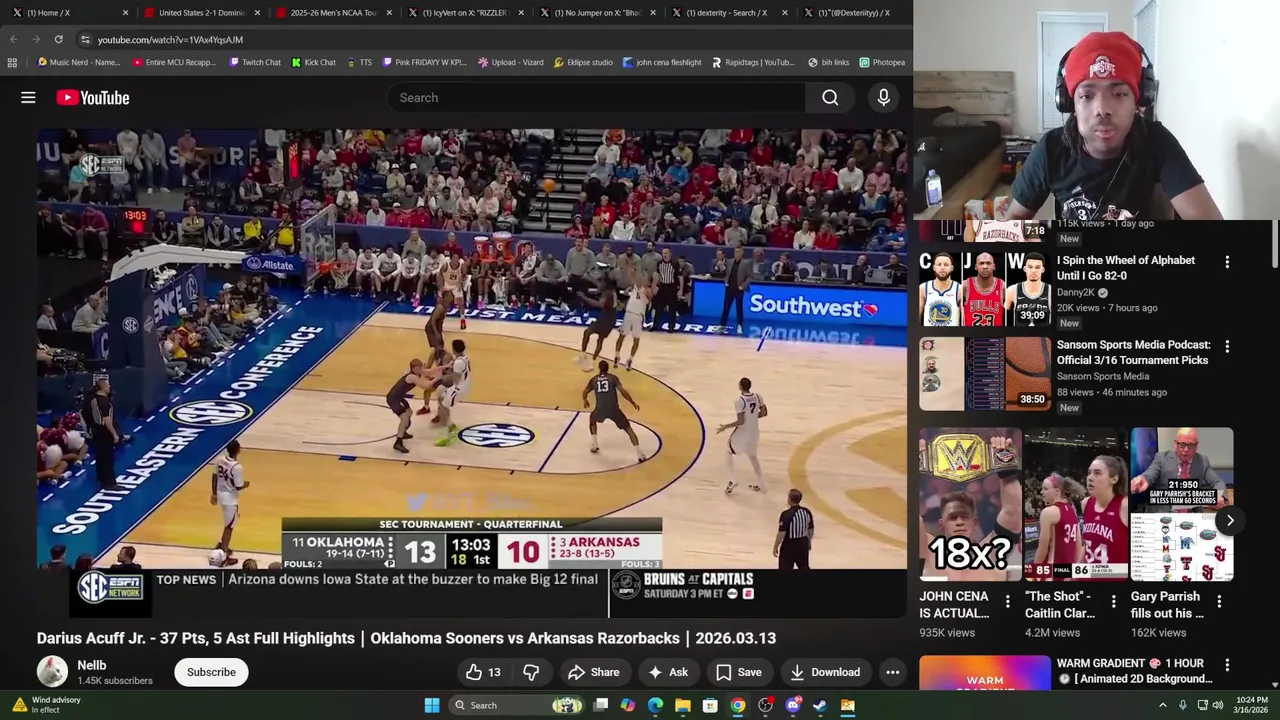Viewport: 1280px width, 720px height.
Task: Like the video with thumbs up
Action: click(x=483, y=672)
